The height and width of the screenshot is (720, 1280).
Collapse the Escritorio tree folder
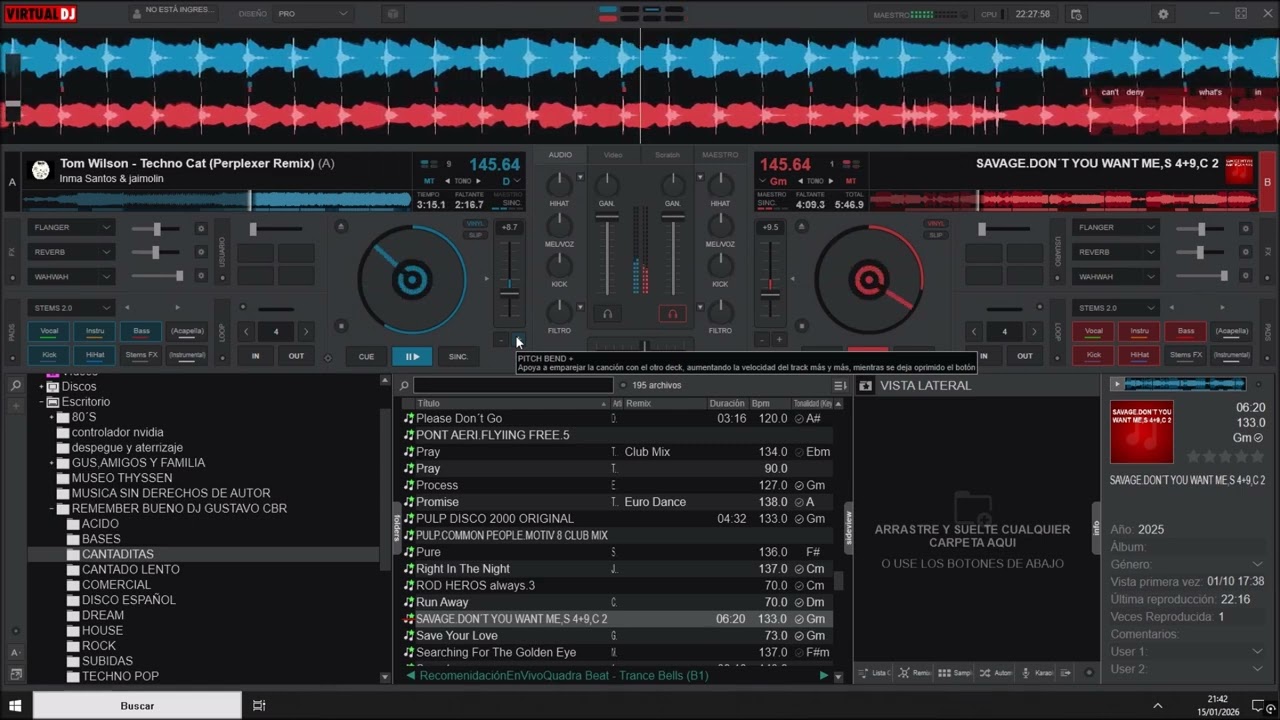[x=43, y=402]
